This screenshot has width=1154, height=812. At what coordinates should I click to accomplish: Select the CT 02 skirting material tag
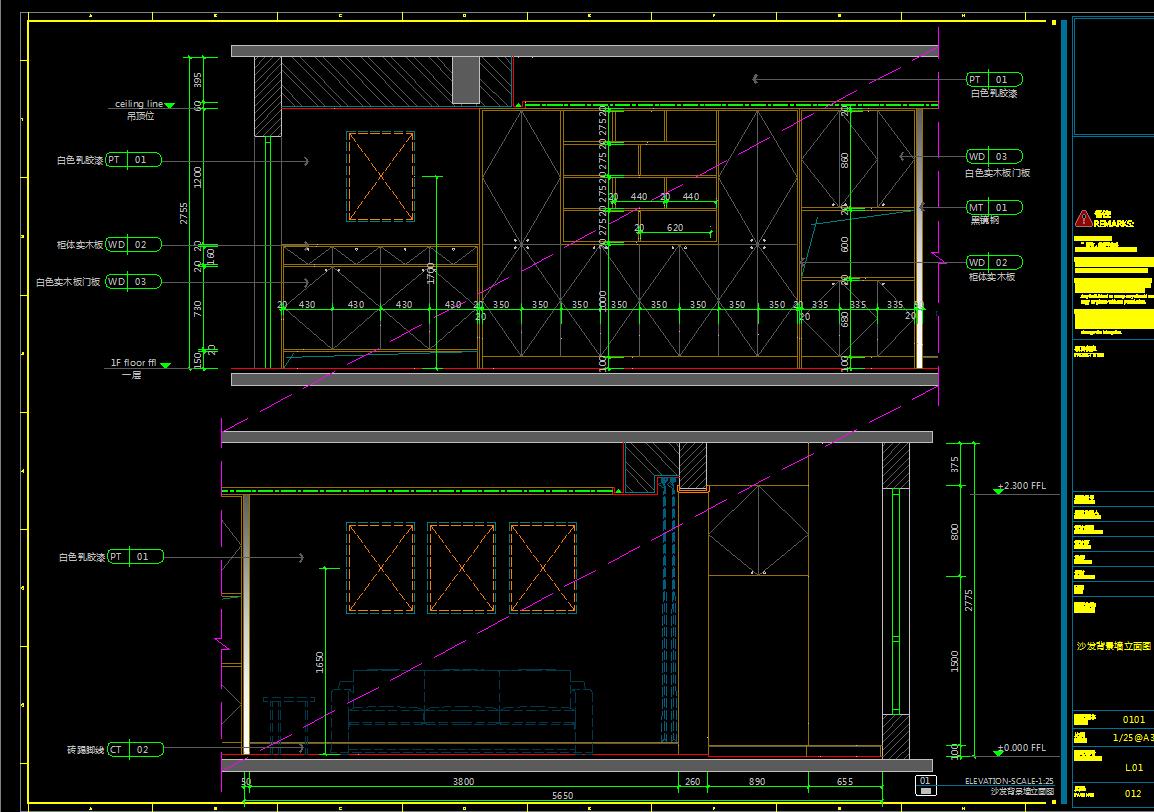coord(135,749)
